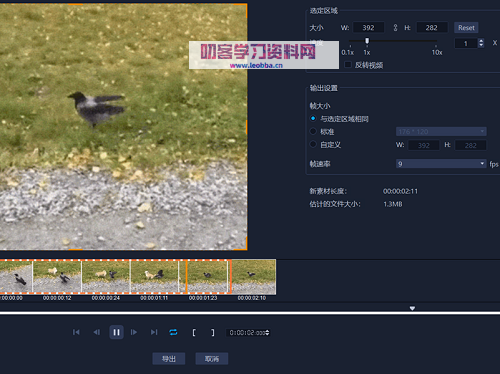The height and width of the screenshot is (374, 500).
Task: Click the Reset button
Action: pos(466,28)
